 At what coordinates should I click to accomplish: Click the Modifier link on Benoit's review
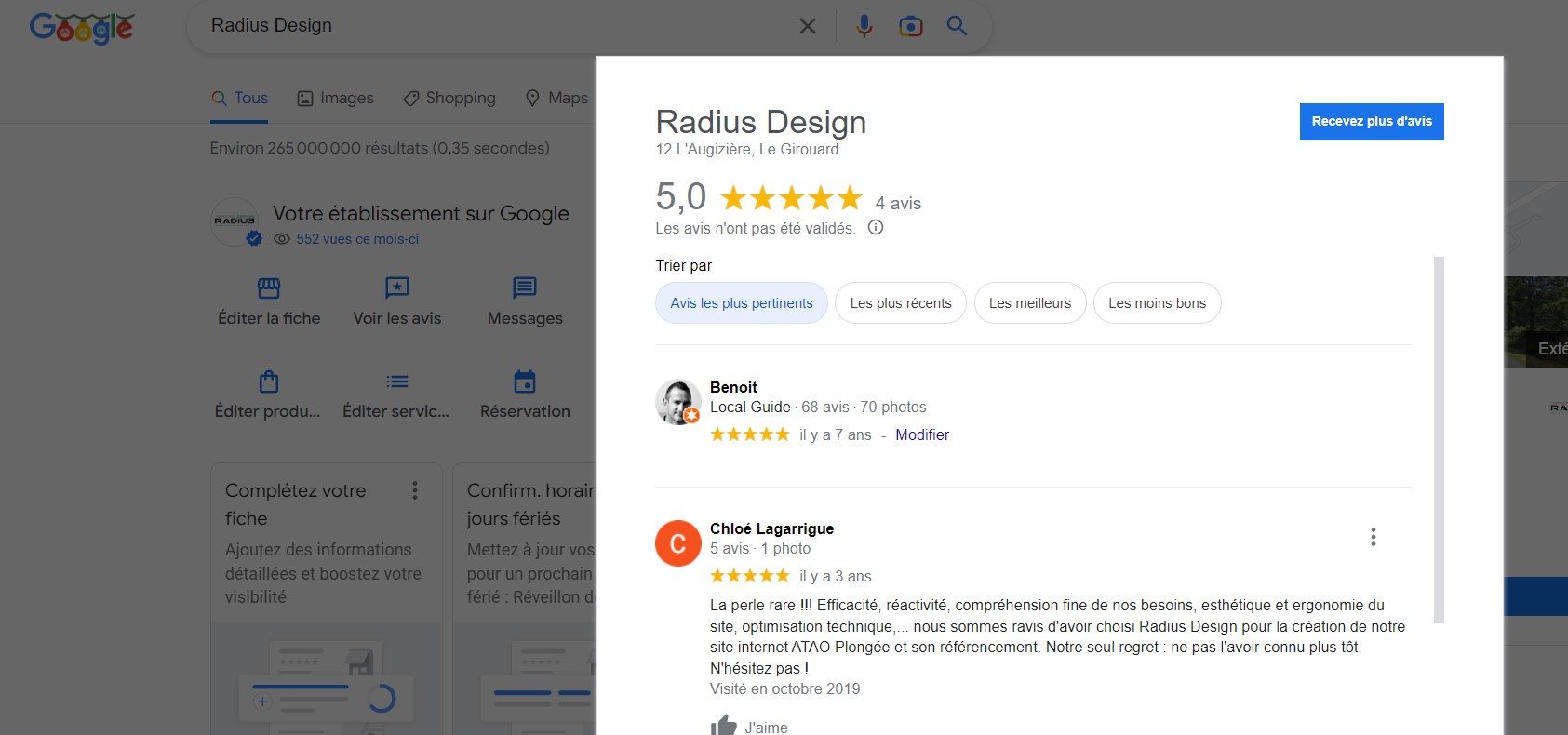[x=922, y=434]
